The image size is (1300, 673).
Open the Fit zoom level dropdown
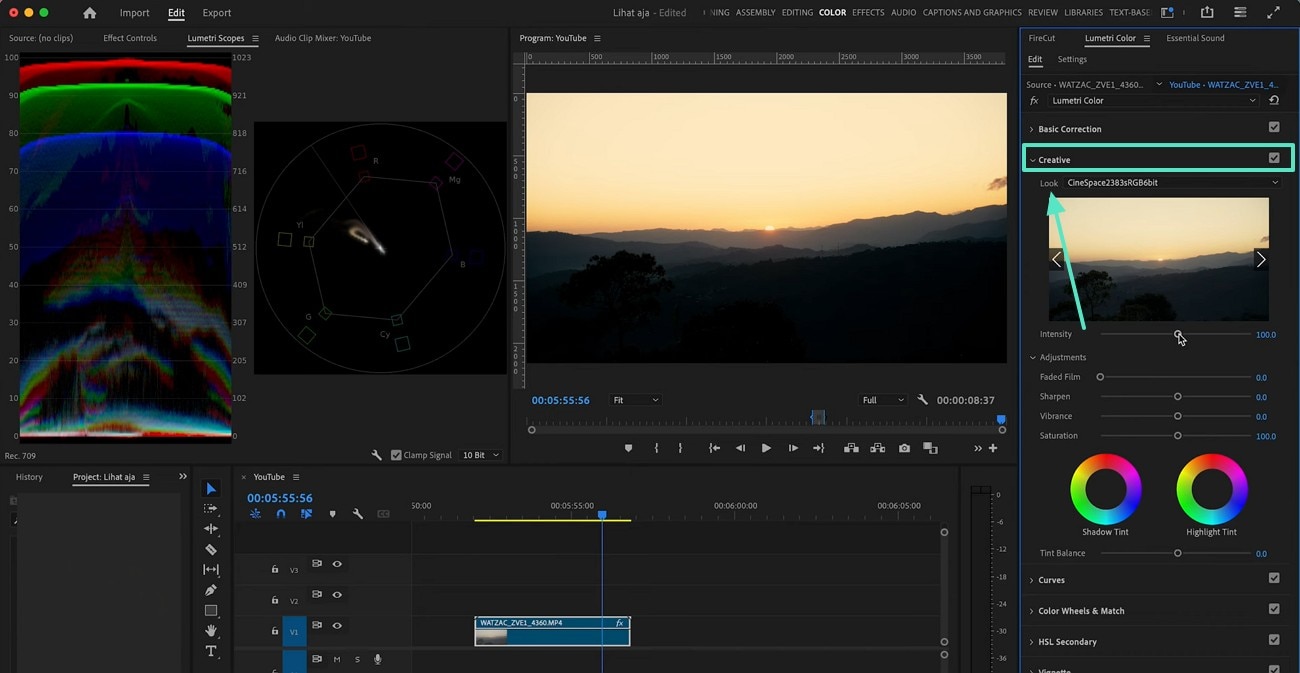tap(635, 400)
